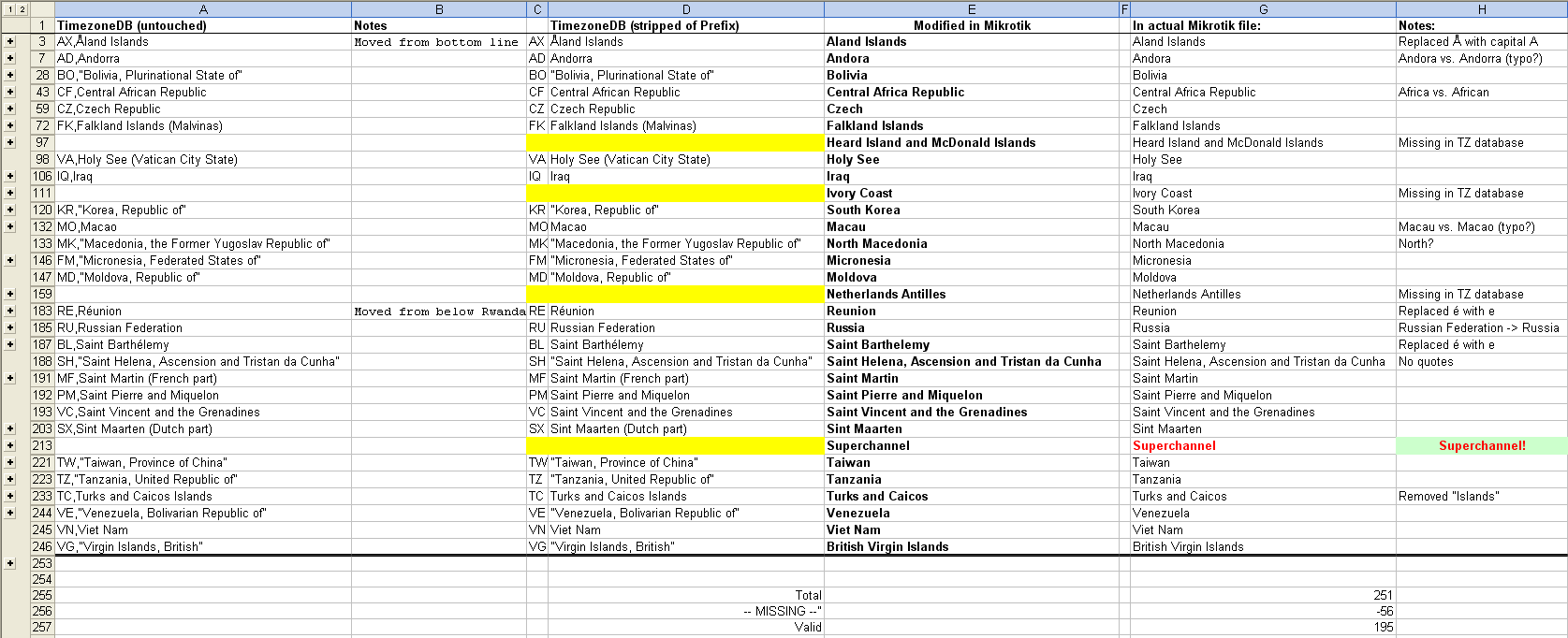Select the 'Ivory Coast' bold cell
Image resolution: width=1568 pixels, height=638 pixels.
[x=972, y=193]
